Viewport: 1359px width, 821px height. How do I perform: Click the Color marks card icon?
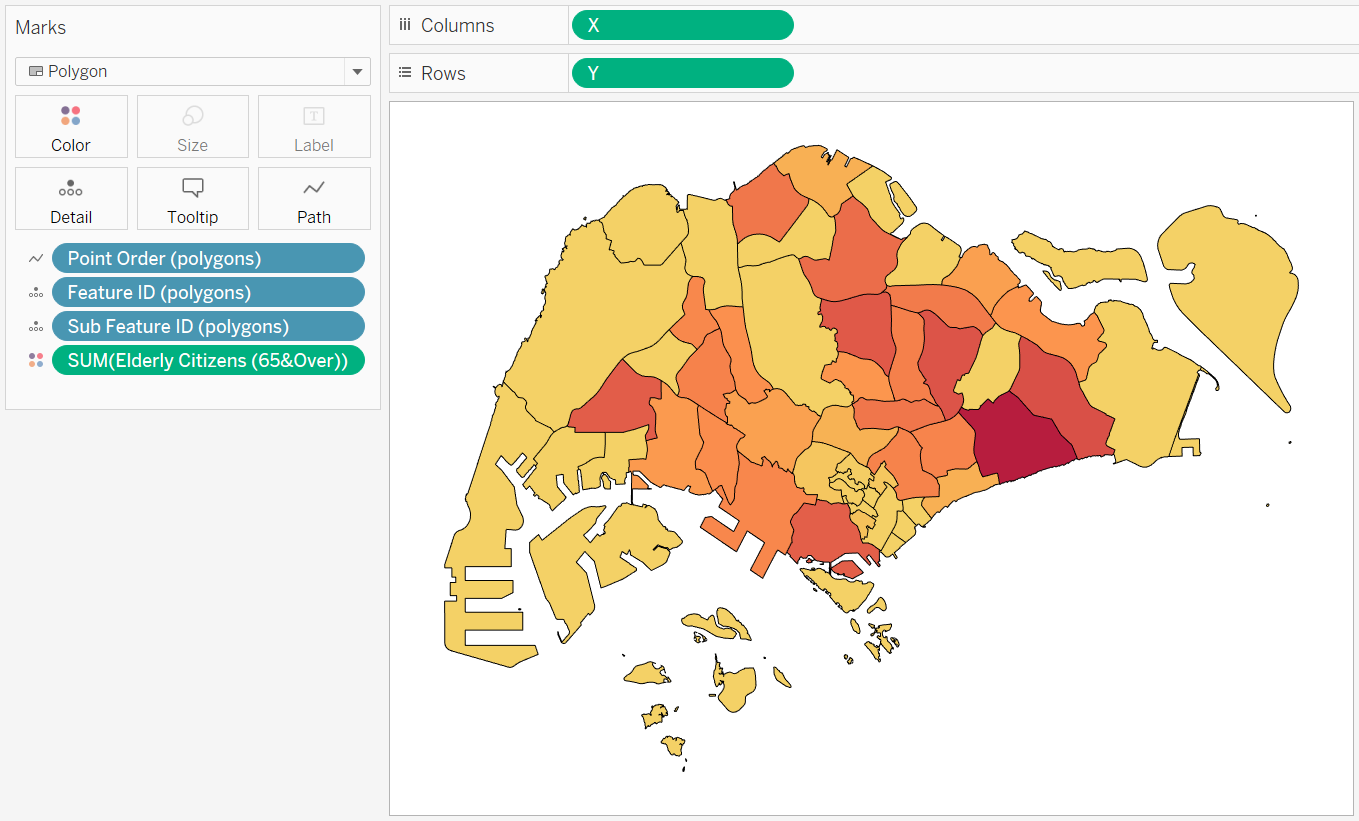pos(71,116)
